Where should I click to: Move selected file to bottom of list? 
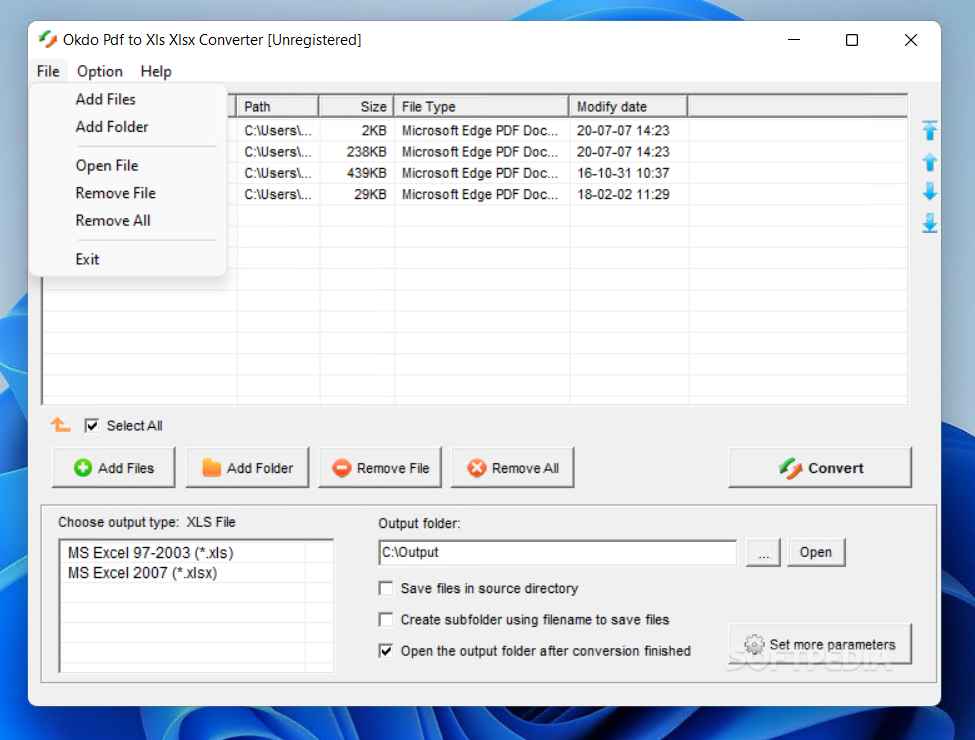coord(930,223)
